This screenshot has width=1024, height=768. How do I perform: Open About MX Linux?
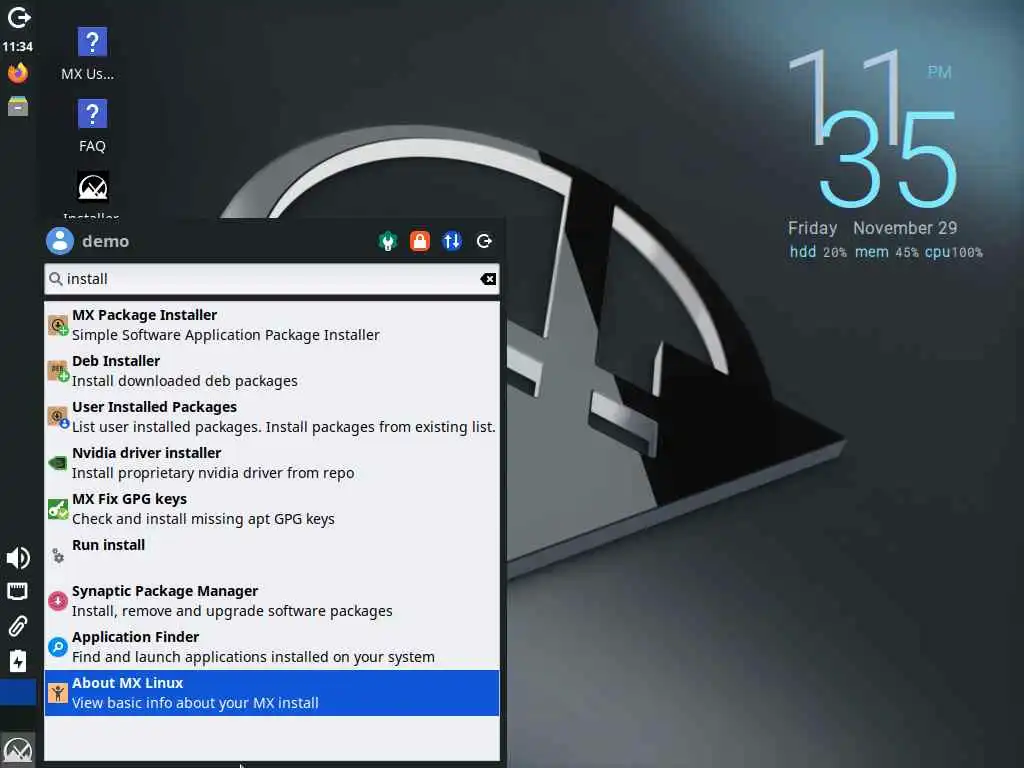coord(272,693)
